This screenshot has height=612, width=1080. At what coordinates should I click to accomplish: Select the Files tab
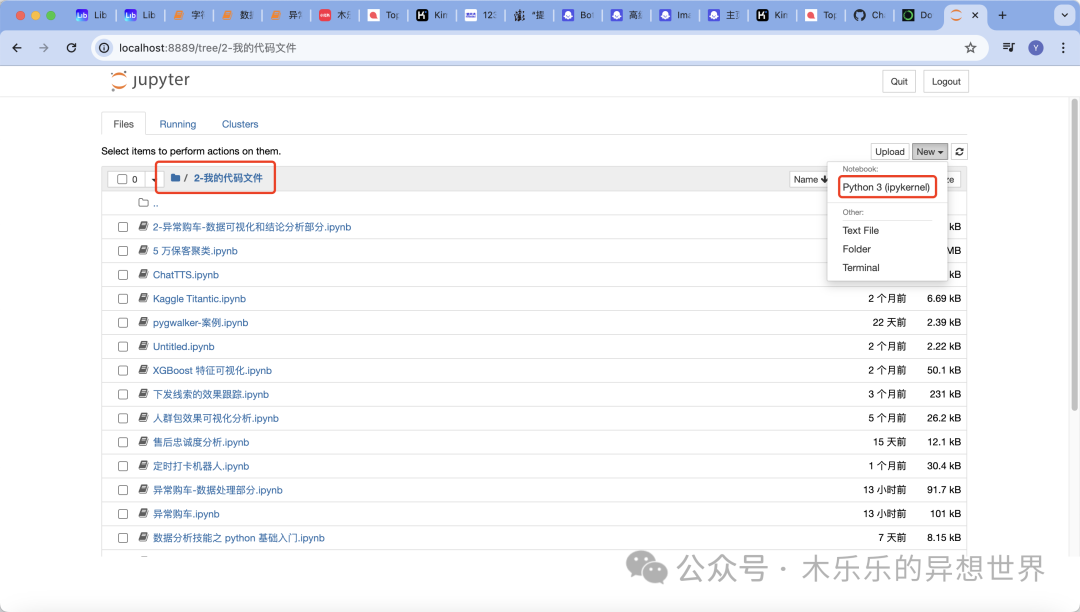pyautogui.click(x=123, y=124)
